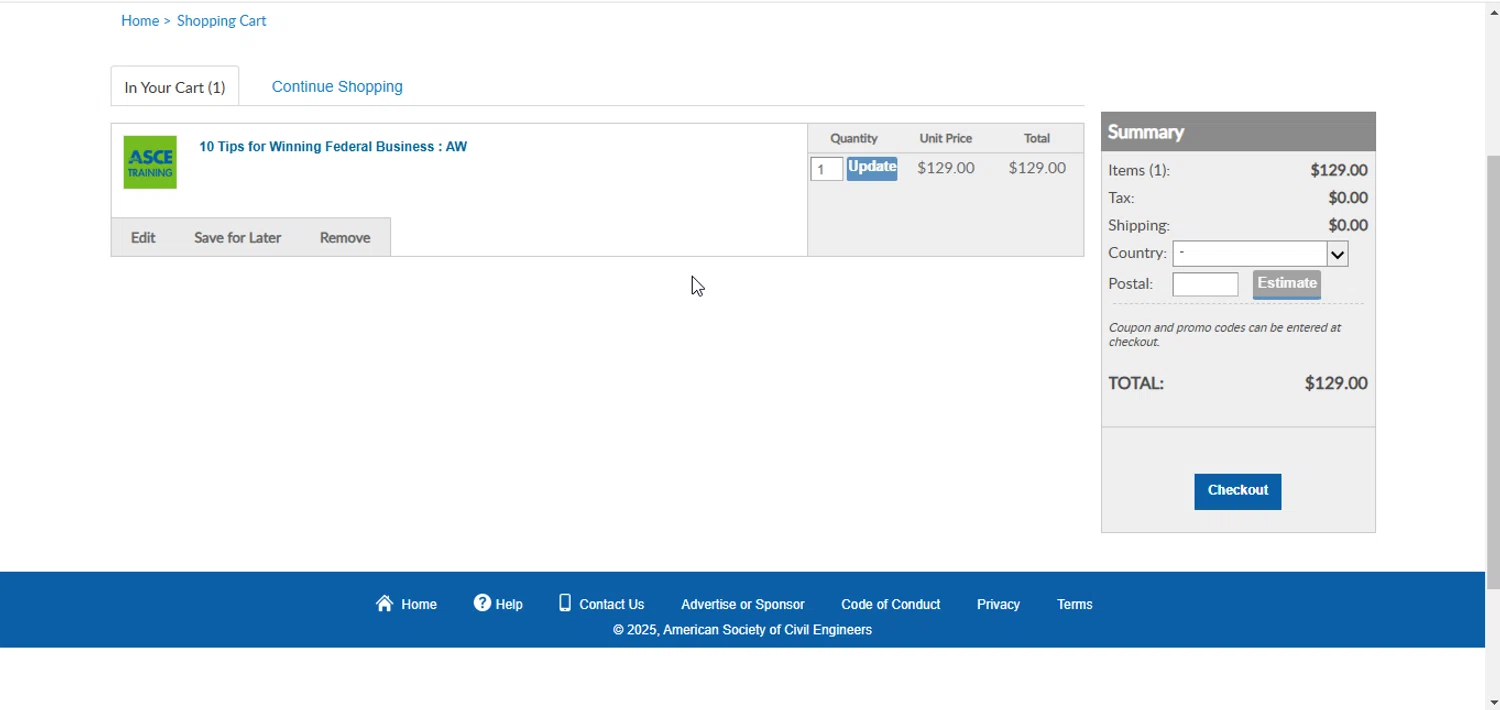Image resolution: width=1500 pixels, height=710 pixels.
Task: Open the ASCE Training product thumbnail
Action: pyautogui.click(x=150, y=162)
